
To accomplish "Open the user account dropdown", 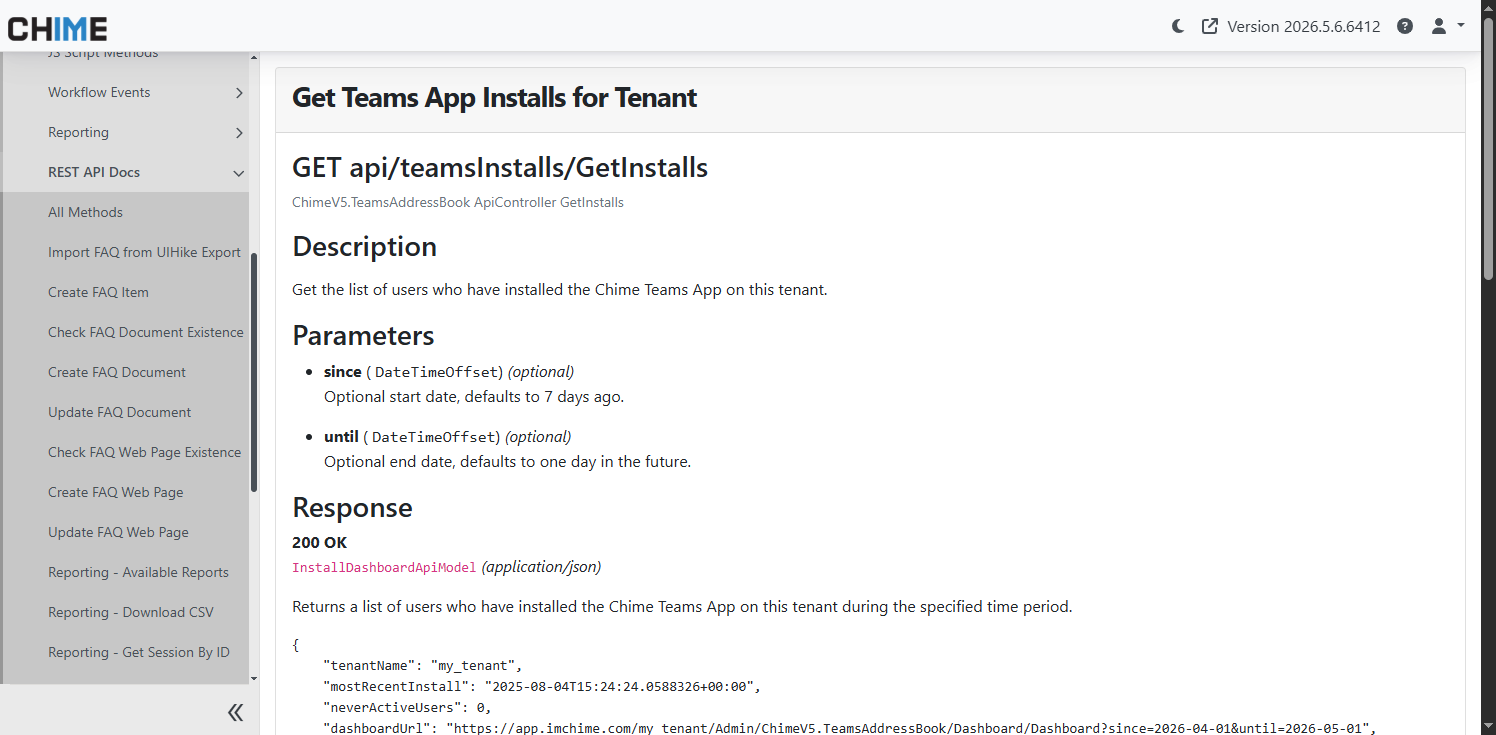I will (x=1447, y=27).
